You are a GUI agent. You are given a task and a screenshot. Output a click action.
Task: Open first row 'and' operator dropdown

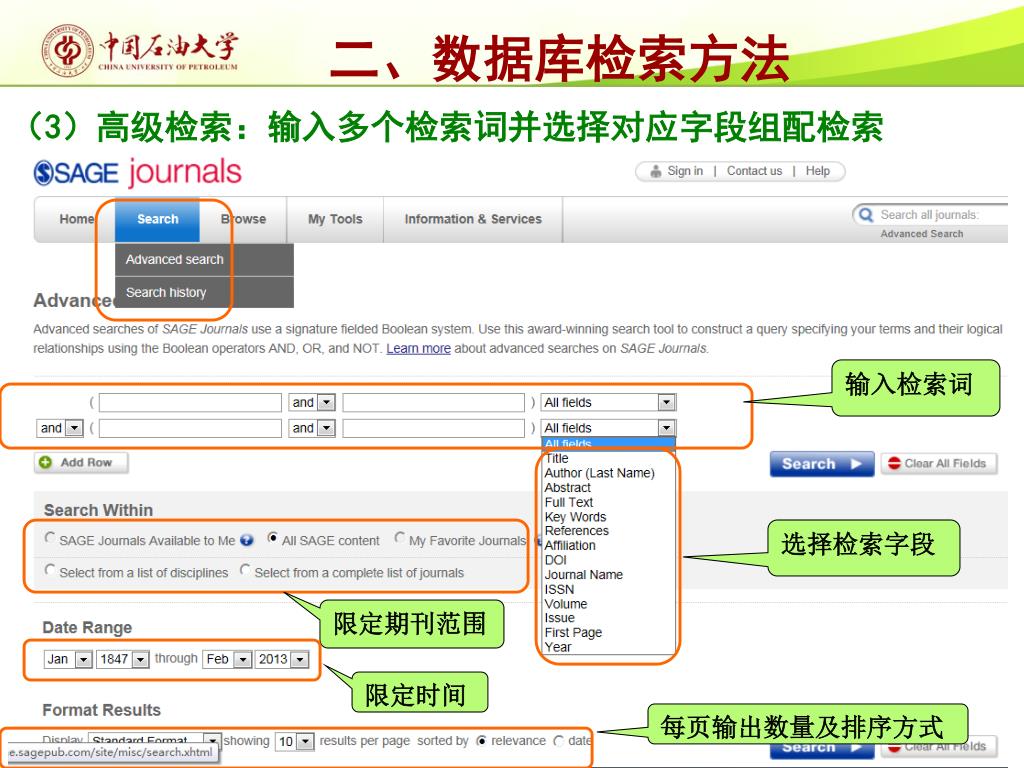[312, 402]
